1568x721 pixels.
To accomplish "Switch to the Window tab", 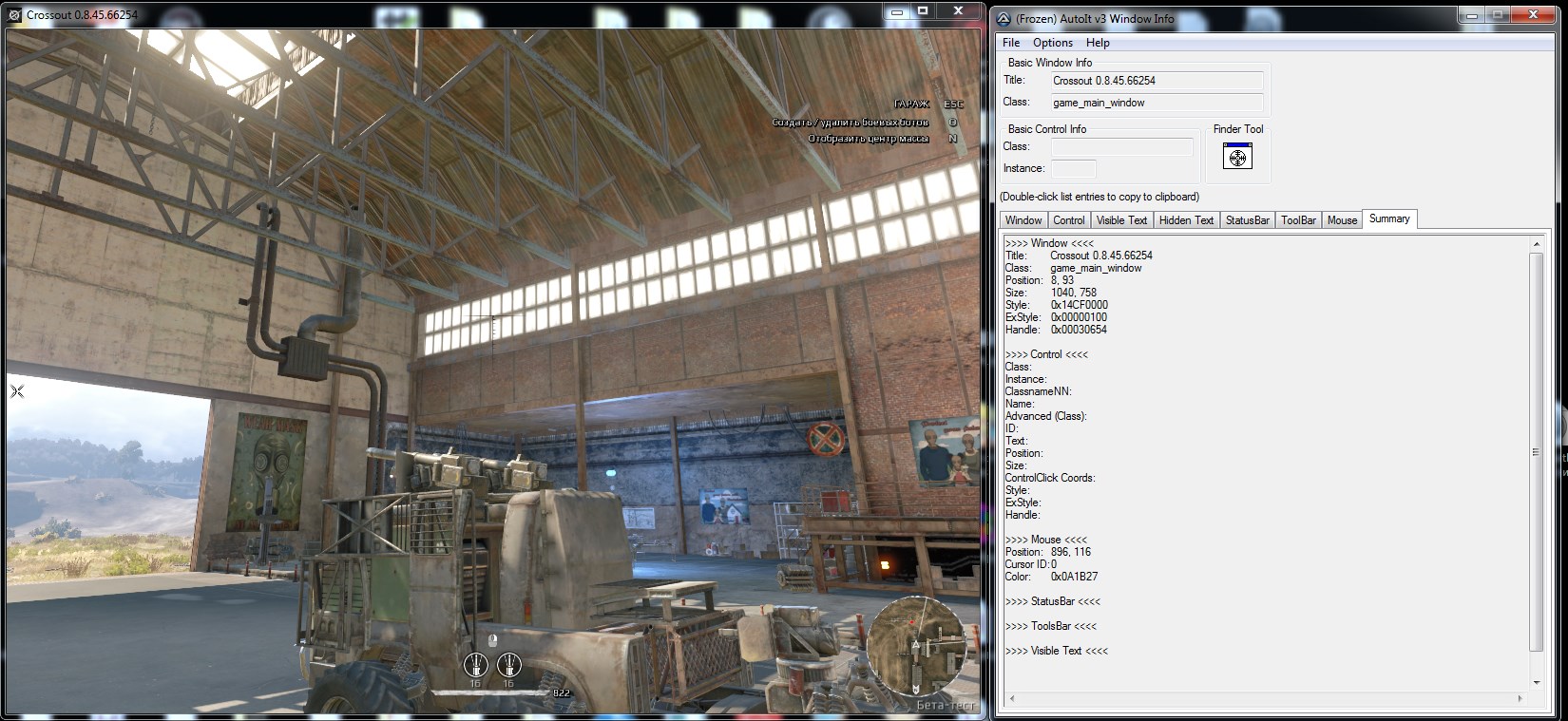I will pyautogui.click(x=1023, y=219).
